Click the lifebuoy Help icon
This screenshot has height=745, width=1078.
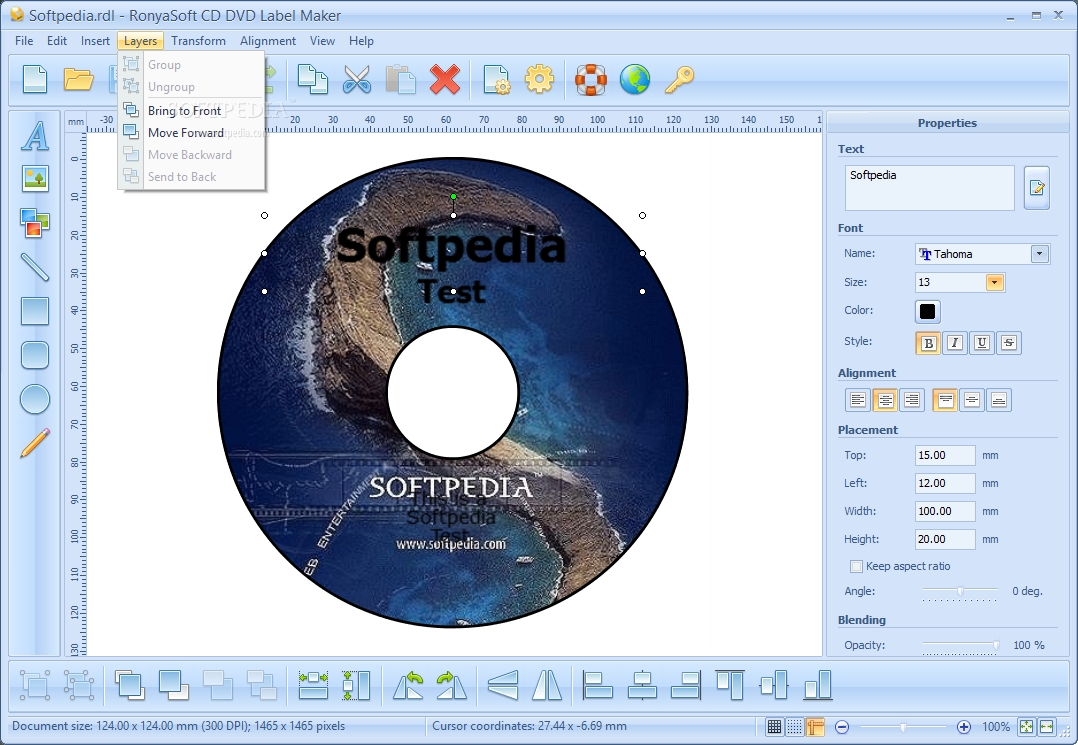(x=591, y=79)
